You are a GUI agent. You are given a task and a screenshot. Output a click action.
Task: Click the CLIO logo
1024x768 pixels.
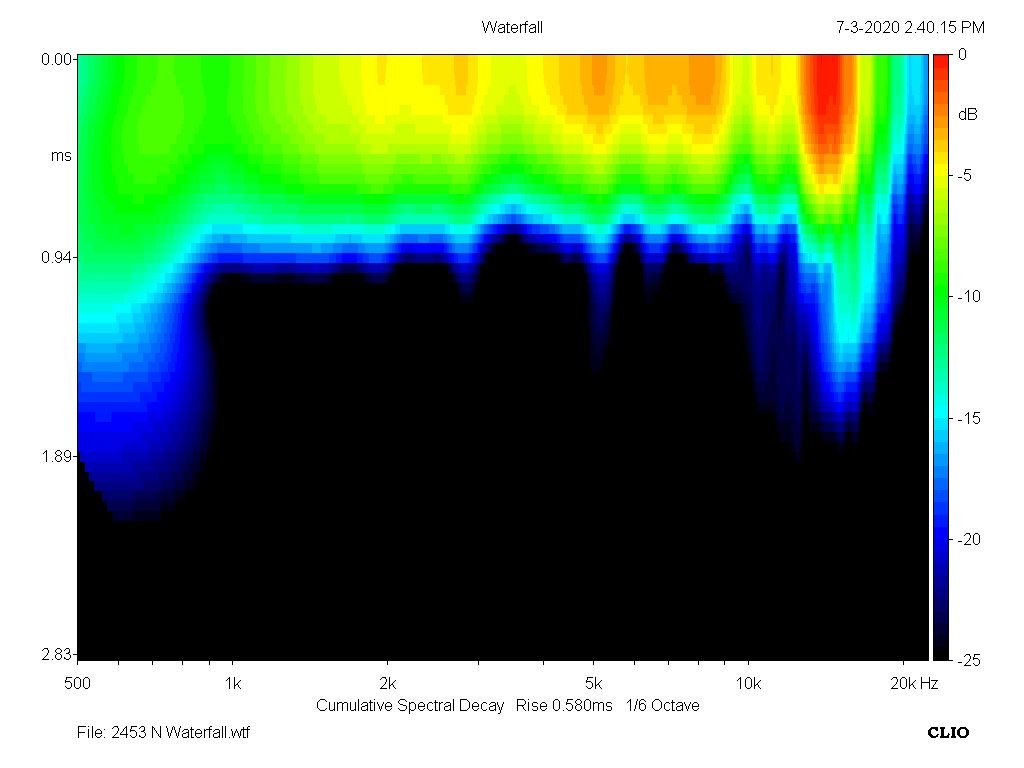point(948,733)
